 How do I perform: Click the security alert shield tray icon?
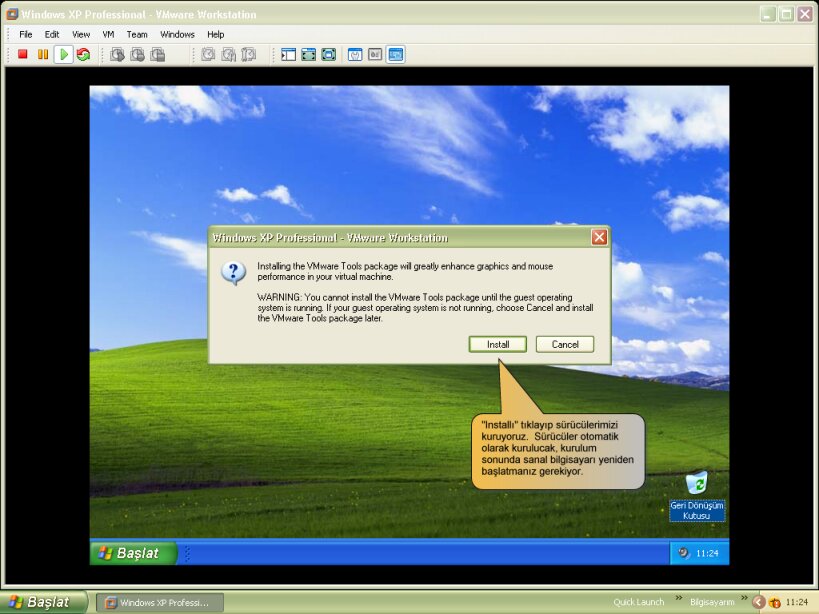tap(775, 603)
